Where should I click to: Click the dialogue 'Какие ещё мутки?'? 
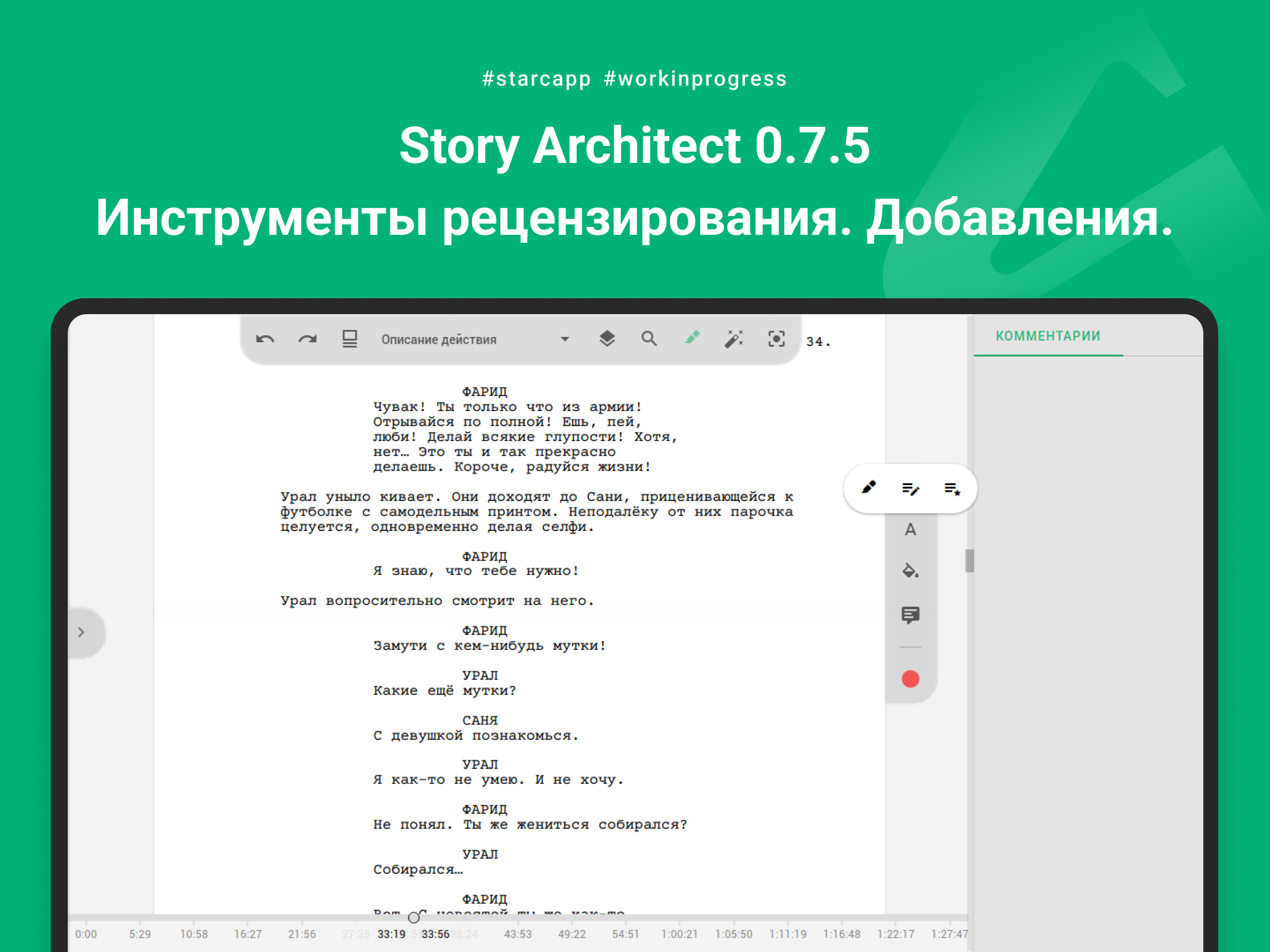tap(445, 690)
